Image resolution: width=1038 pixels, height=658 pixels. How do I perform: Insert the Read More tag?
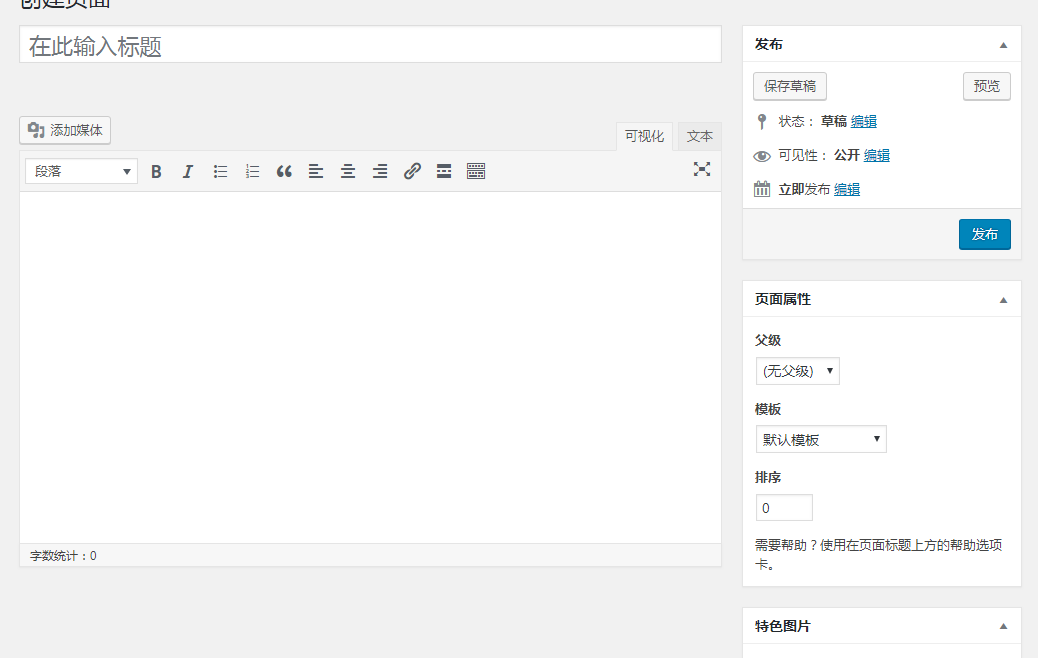[444, 171]
